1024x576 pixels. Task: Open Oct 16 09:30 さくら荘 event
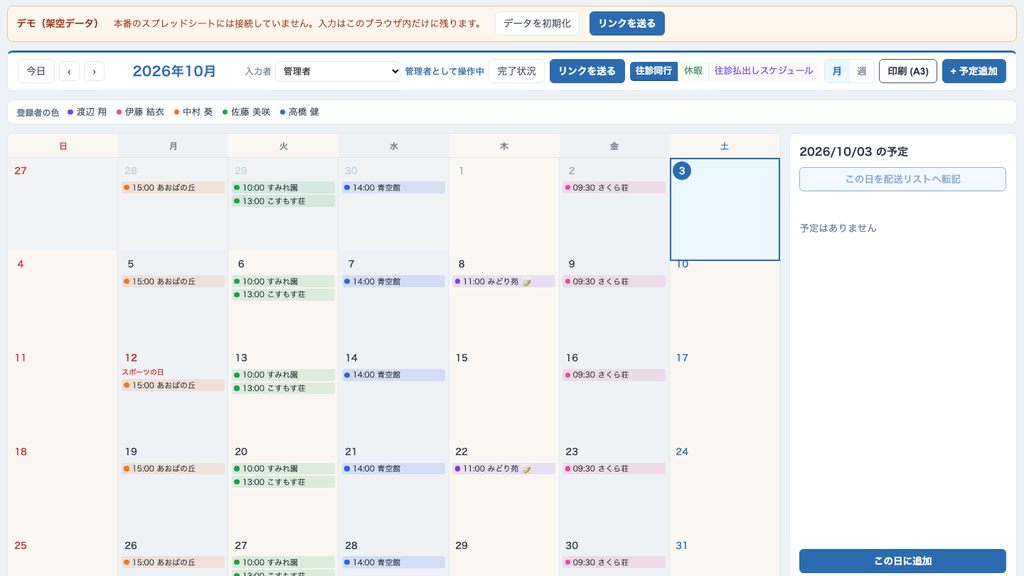(x=614, y=376)
